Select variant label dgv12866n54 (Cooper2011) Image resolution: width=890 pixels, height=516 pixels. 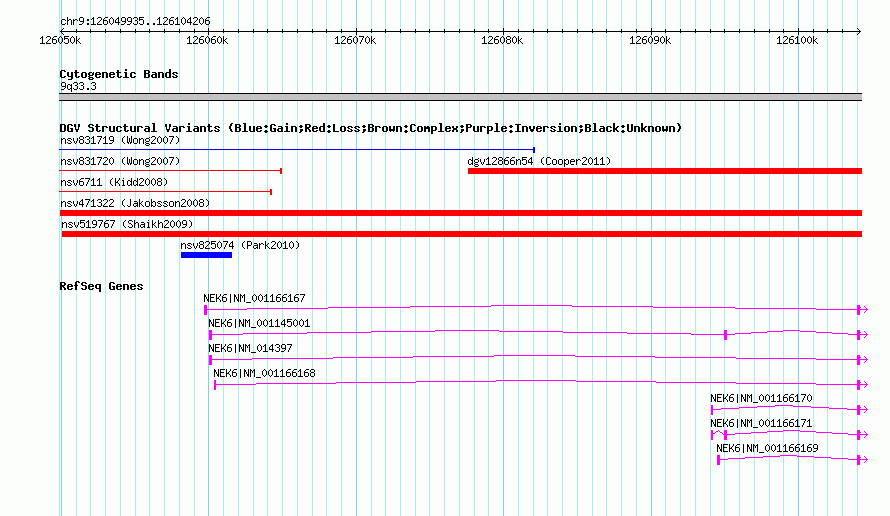[x=539, y=161]
